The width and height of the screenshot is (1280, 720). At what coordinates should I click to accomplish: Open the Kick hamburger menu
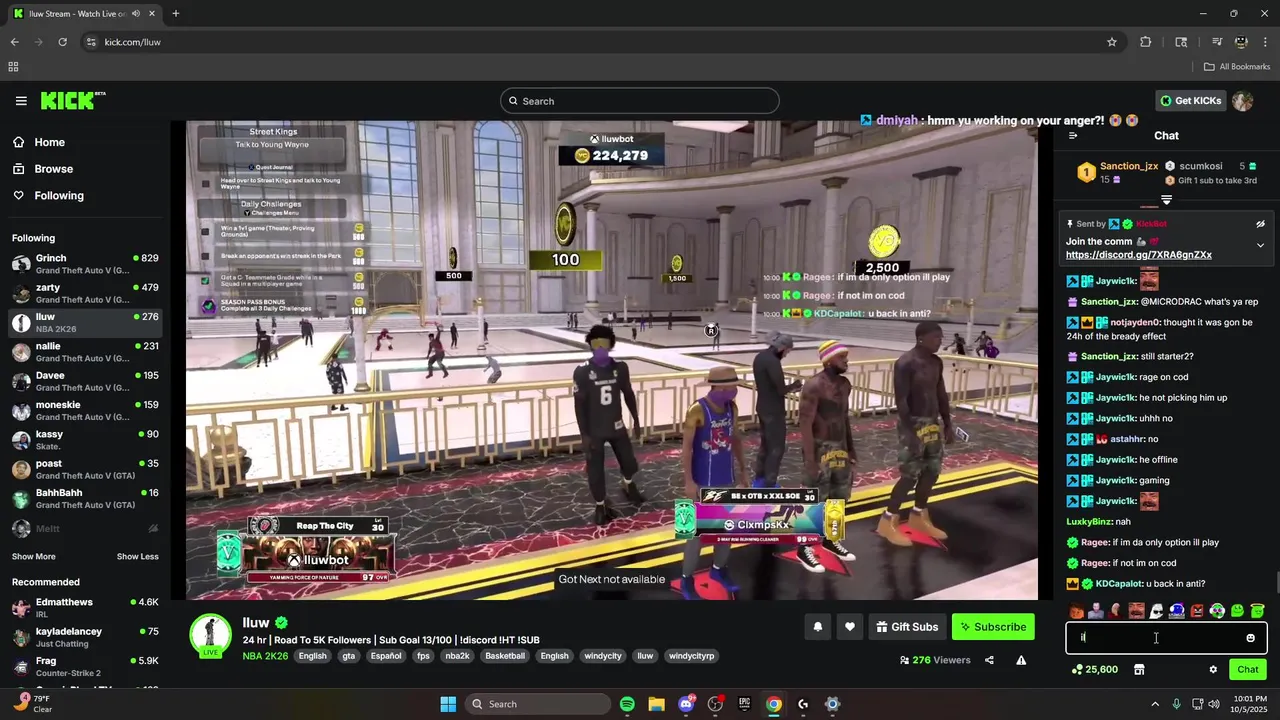[x=21, y=101]
